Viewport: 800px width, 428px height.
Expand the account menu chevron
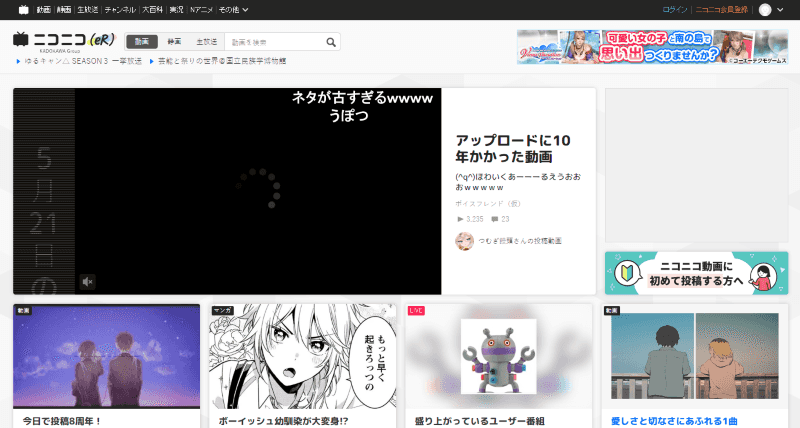tap(780, 10)
